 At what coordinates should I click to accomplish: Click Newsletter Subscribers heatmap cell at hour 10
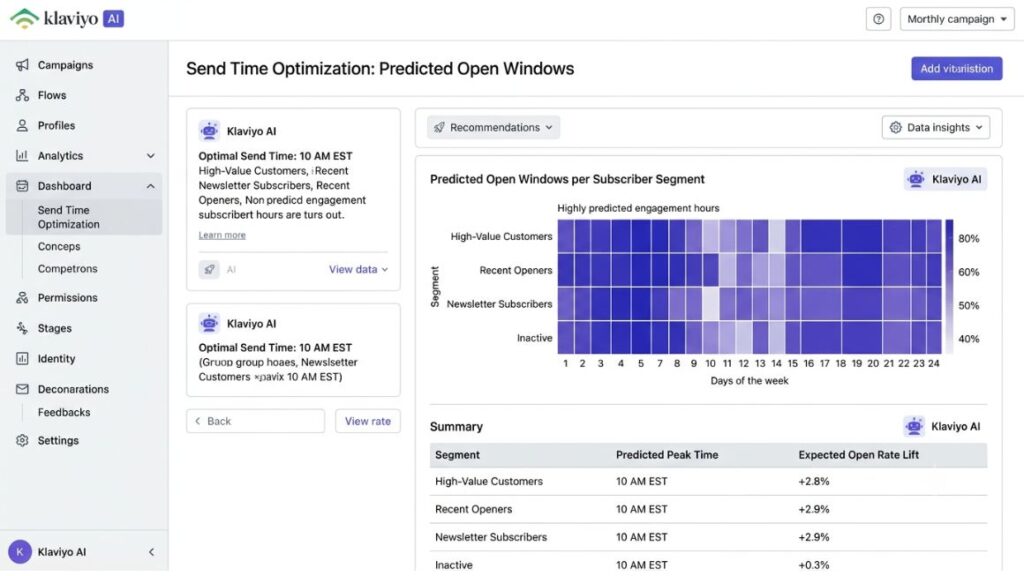click(x=711, y=304)
